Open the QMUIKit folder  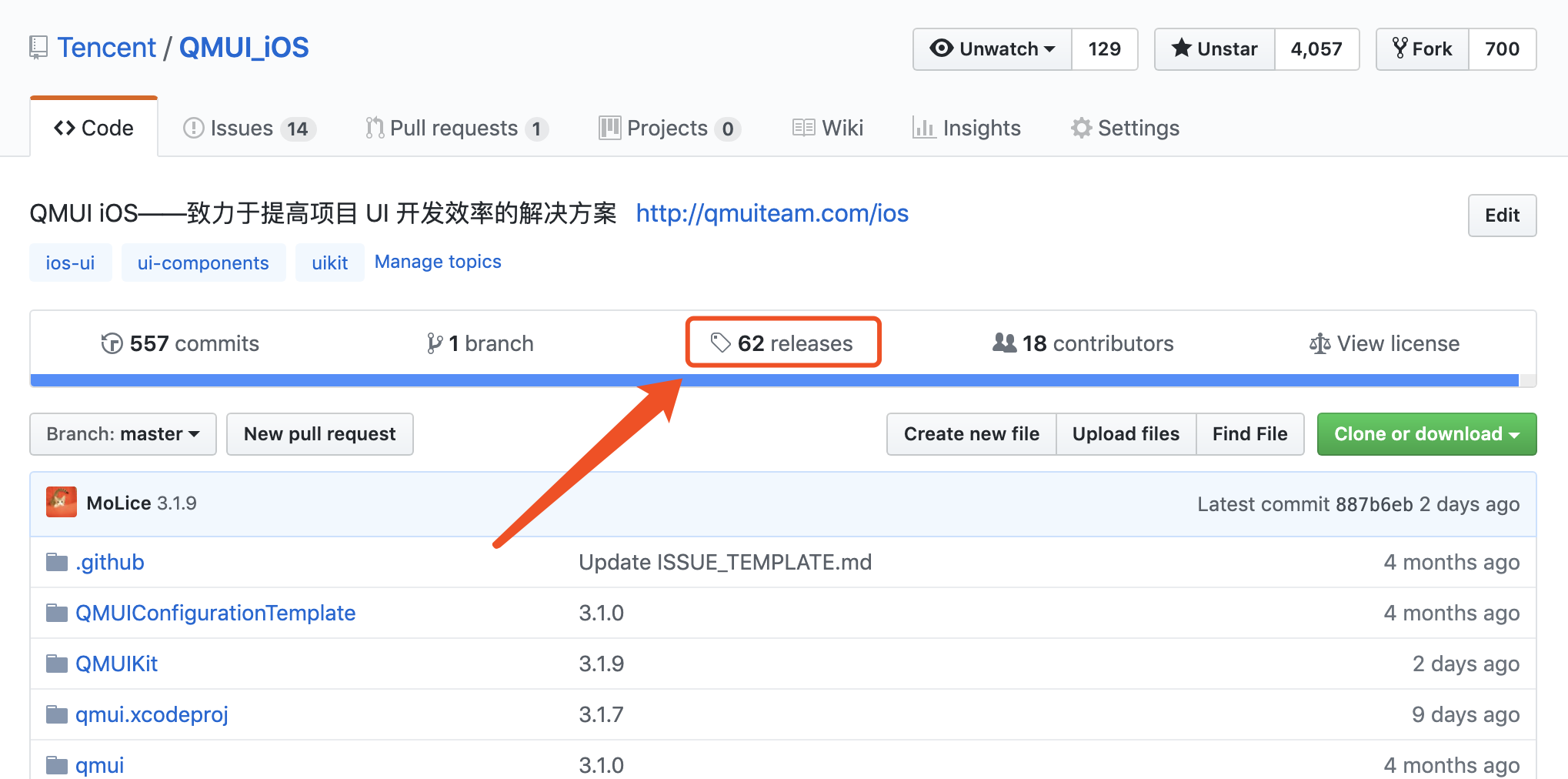pyautogui.click(x=116, y=663)
